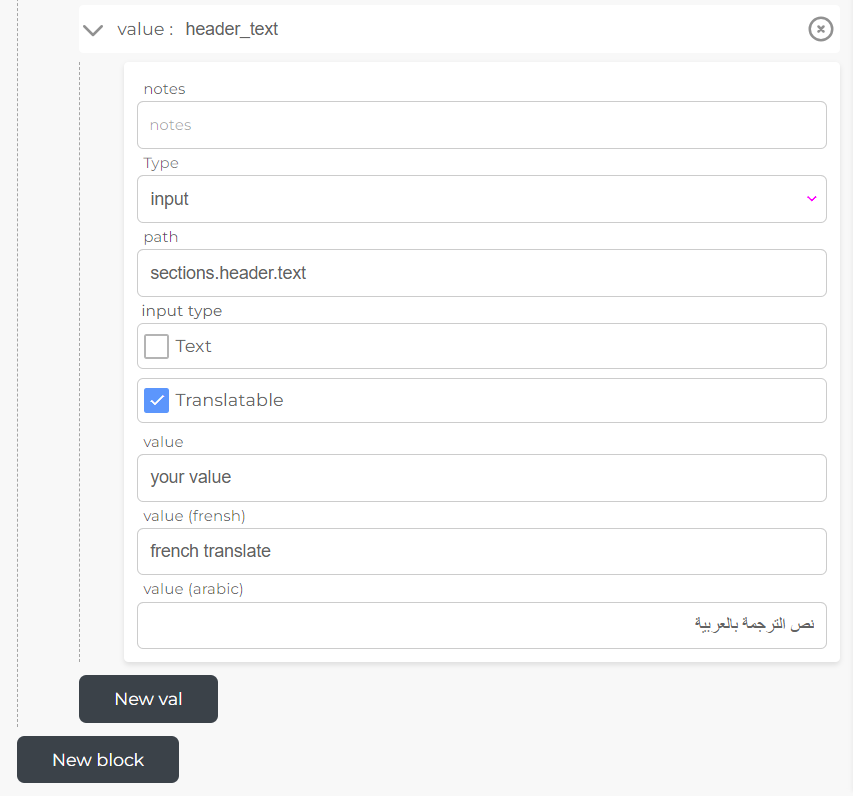853x796 pixels.
Task: Click the value field with 'your value'
Action: (481, 478)
